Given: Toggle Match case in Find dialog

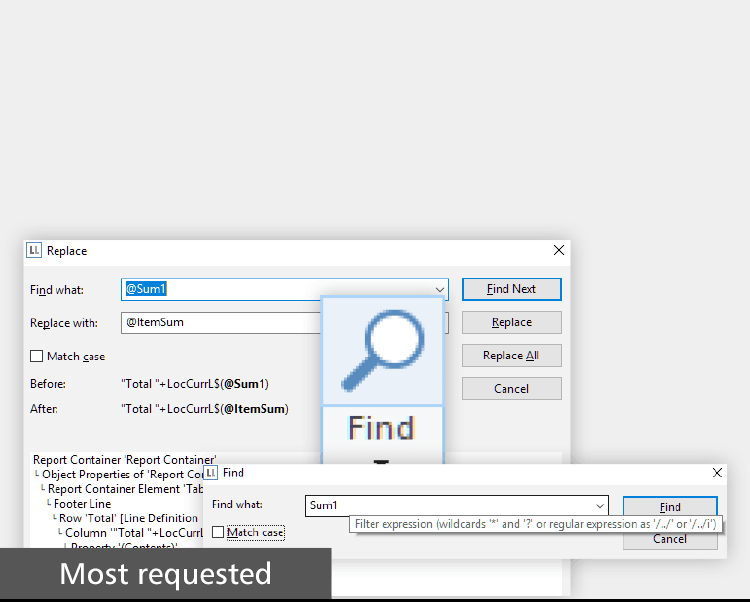Looking at the screenshot, I should click(218, 532).
